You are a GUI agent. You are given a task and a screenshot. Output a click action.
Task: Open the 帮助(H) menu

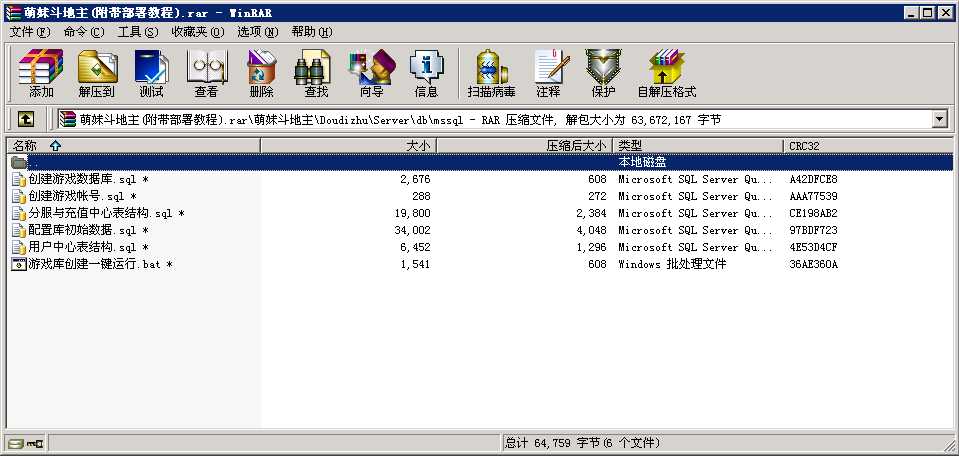click(x=311, y=32)
